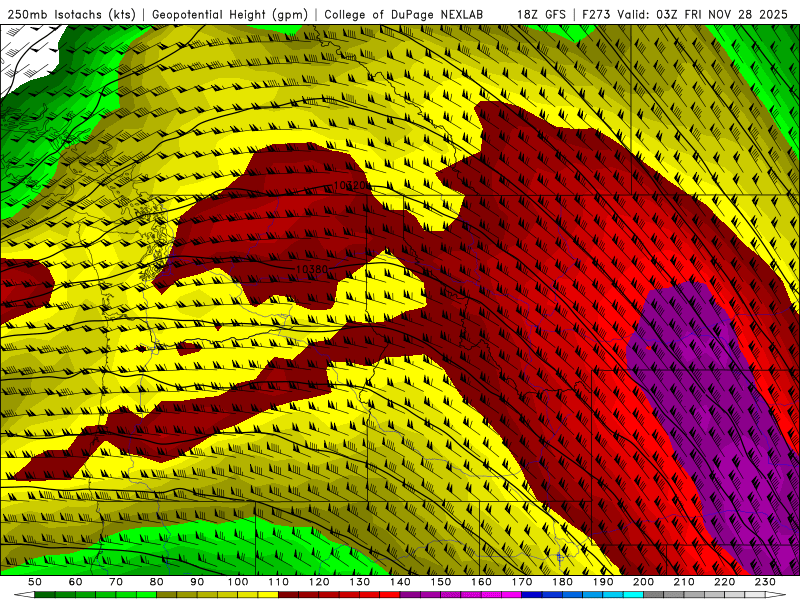Click the colorbar value 170
800x600 pixels.
coord(522,582)
